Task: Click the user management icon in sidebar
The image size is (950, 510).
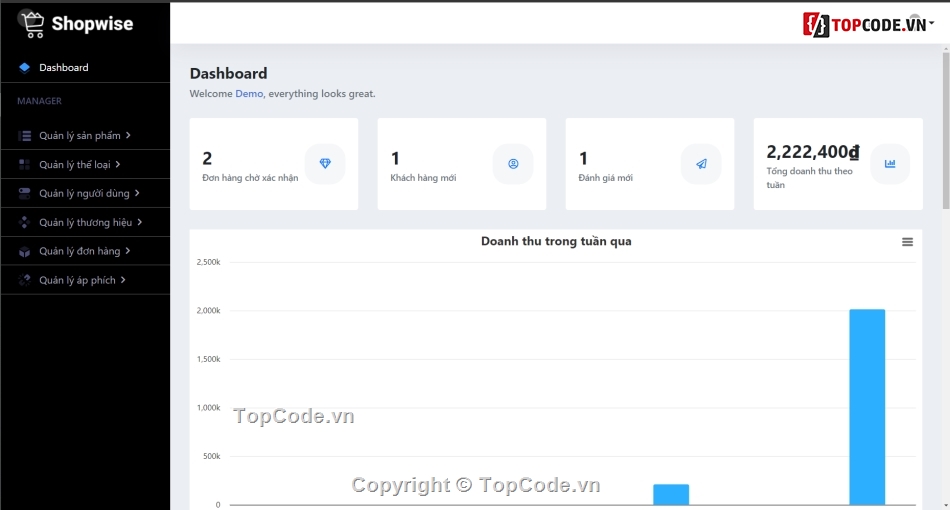Action: (24, 193)
